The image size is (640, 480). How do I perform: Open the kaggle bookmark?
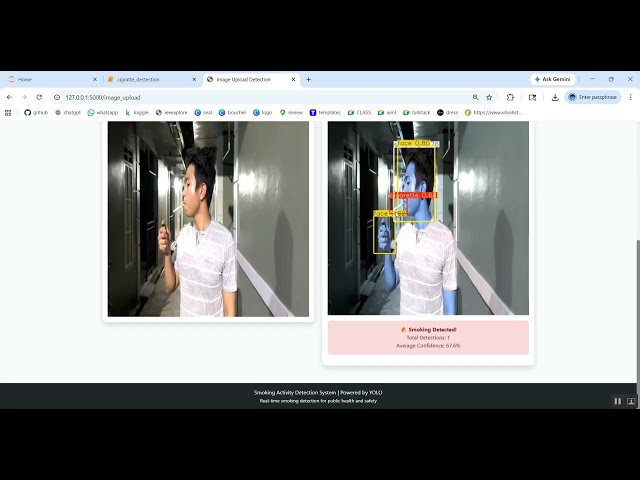click(x=137, y=113)
